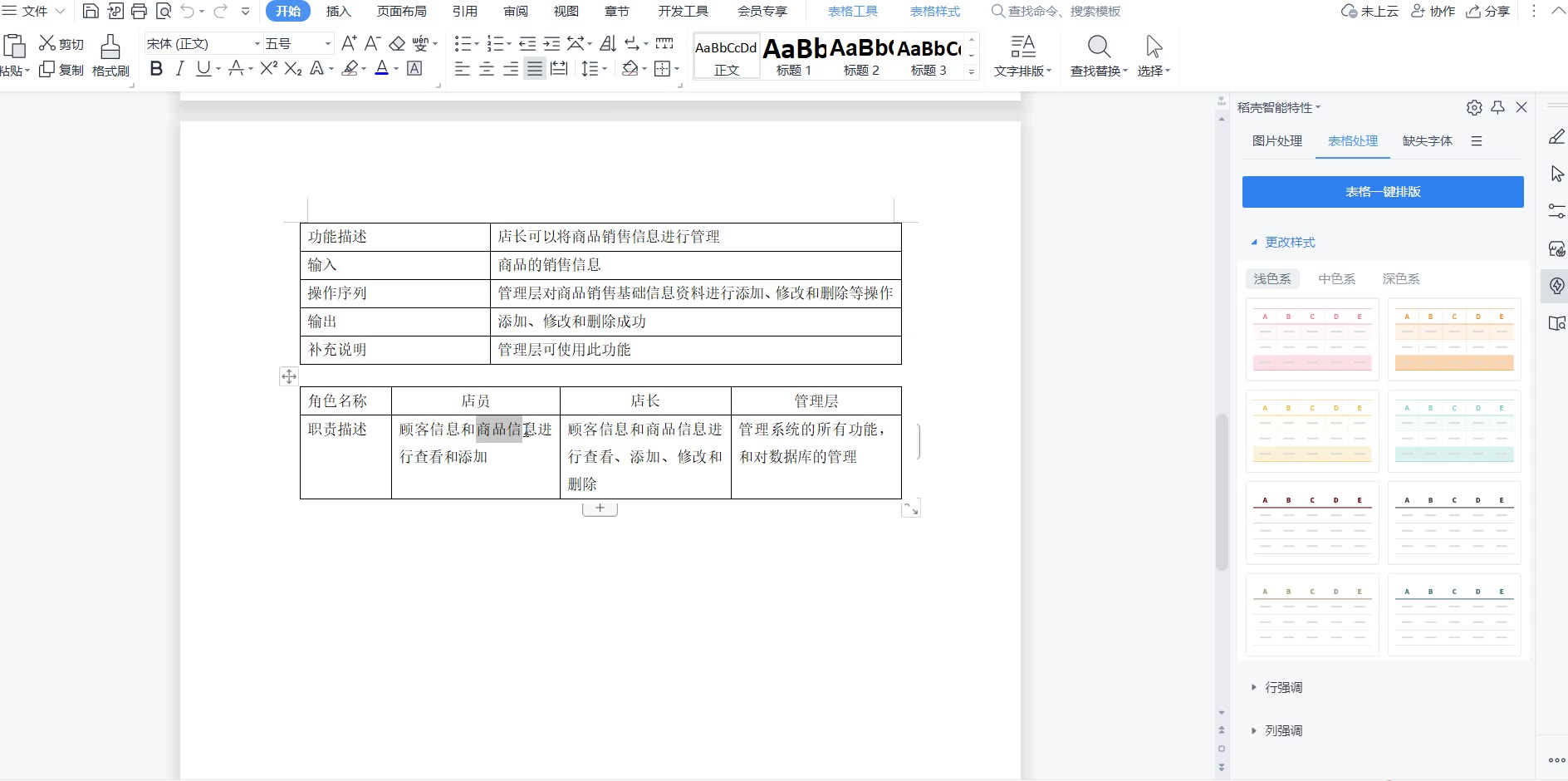Open the font size dropdown 五号
Viewport: 1568px width, 781px height.
pyautogui.click(x=328, y=44)
